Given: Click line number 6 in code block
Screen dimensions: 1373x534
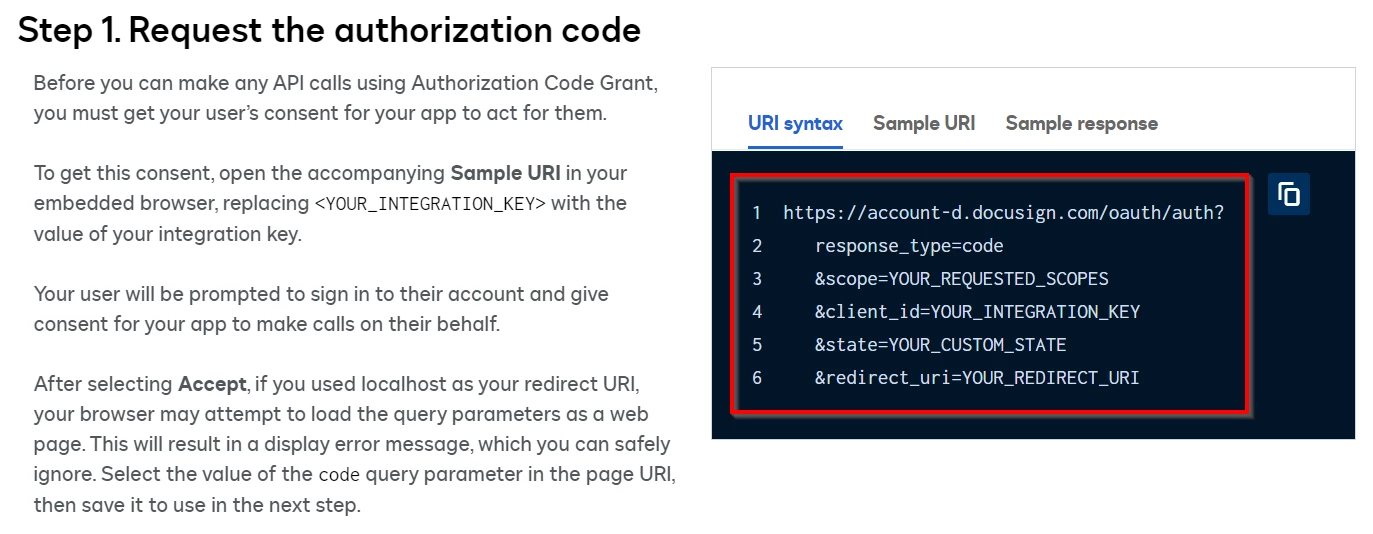Looking at the screenshot, I should [757, 378].
